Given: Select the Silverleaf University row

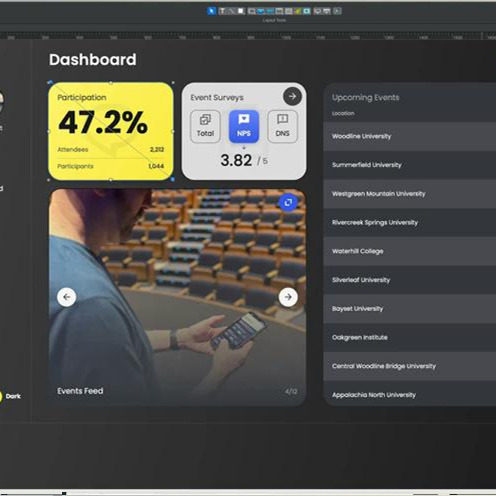Looking at the screenshot, I should tap(410, 280).
